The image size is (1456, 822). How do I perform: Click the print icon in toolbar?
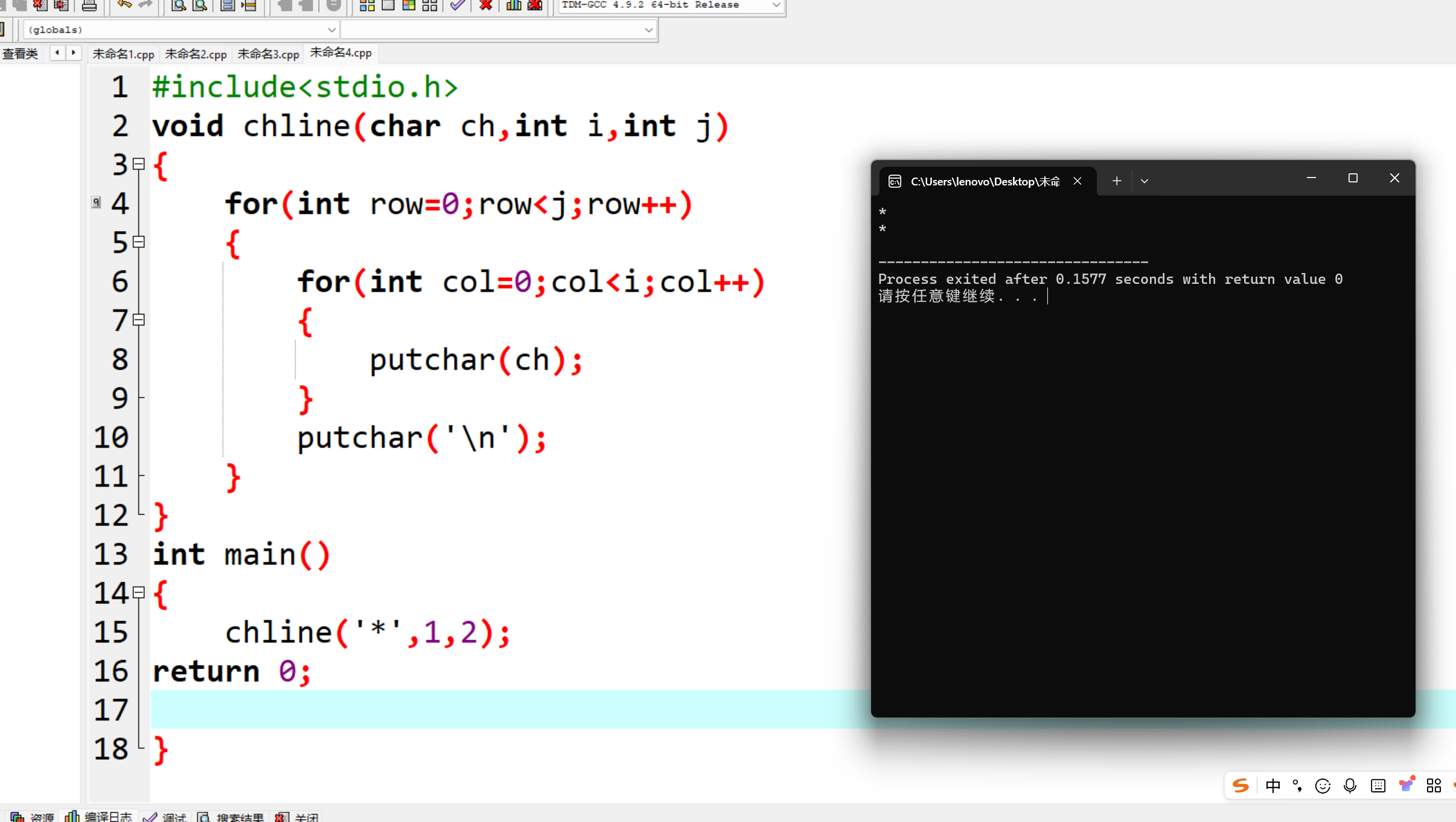click(89, 5)
